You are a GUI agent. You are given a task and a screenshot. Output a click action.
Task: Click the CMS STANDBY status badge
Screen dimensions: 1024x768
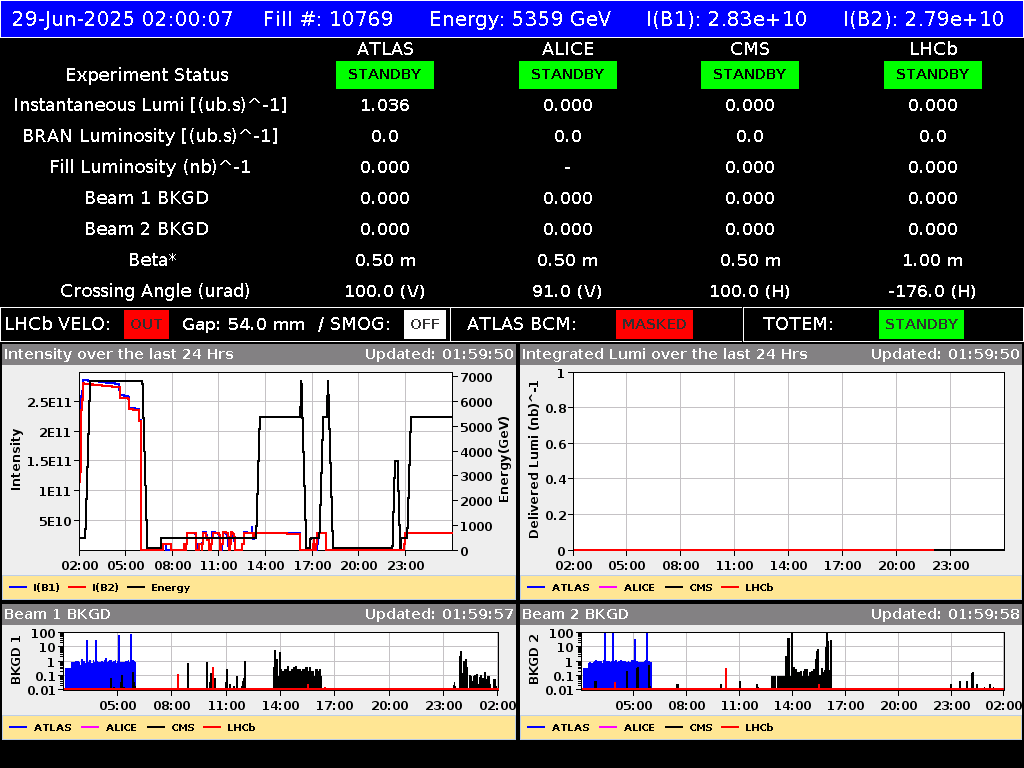pos(750,74)
